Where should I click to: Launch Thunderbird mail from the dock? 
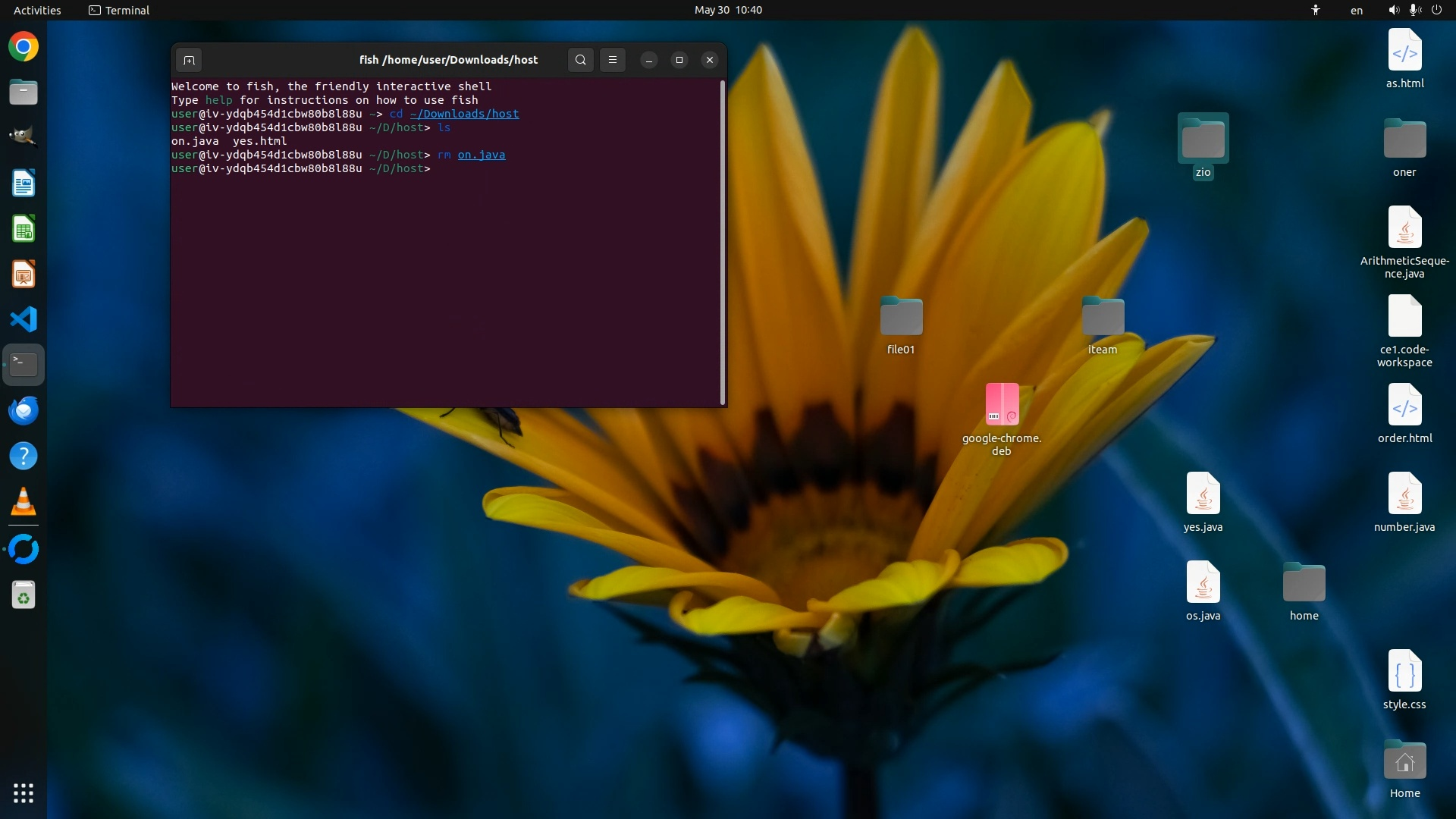24,410
